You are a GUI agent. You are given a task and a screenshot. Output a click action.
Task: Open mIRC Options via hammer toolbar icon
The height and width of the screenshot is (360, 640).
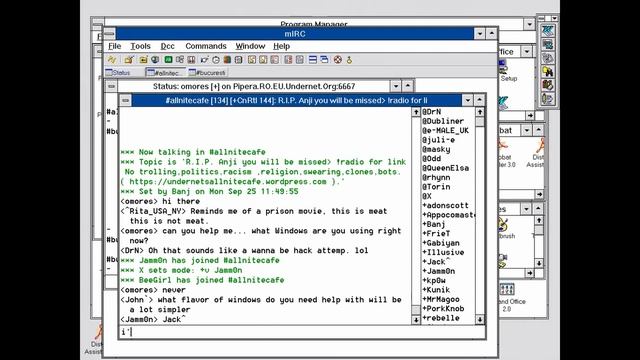point(129,60)
